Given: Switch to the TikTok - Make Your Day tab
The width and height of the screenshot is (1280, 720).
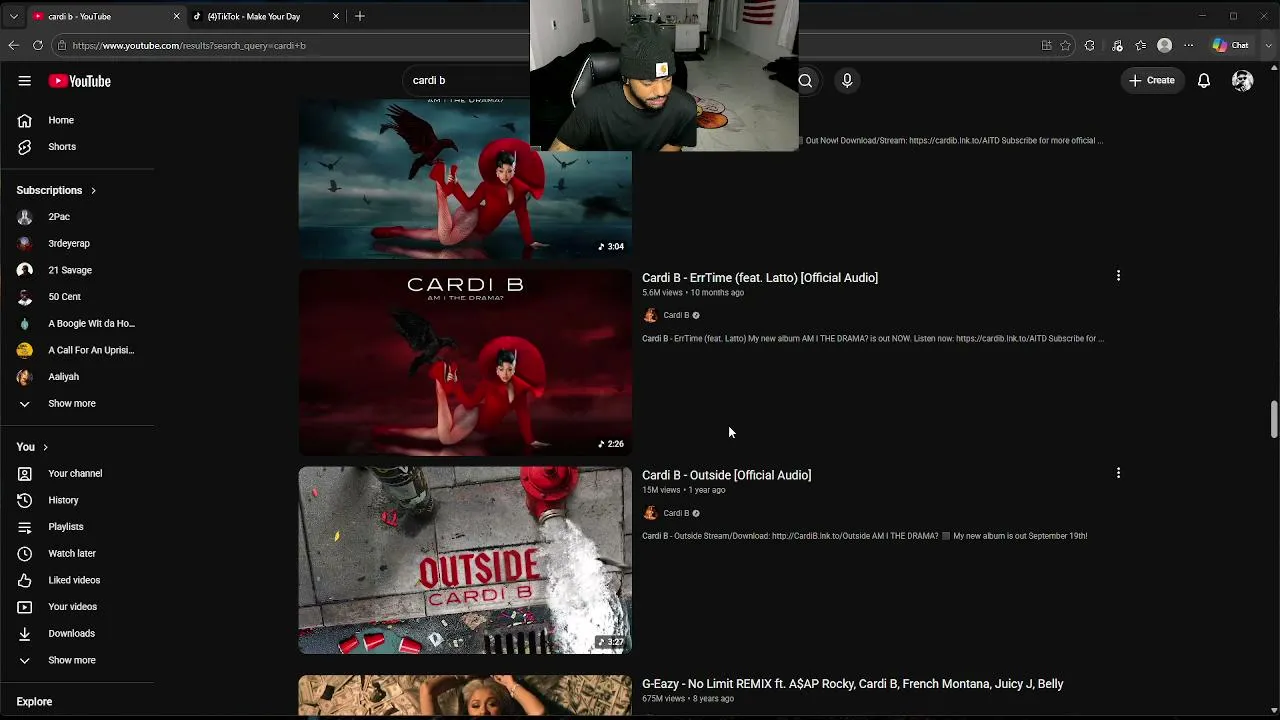Looking at the screenshot, I should (265, 16).
